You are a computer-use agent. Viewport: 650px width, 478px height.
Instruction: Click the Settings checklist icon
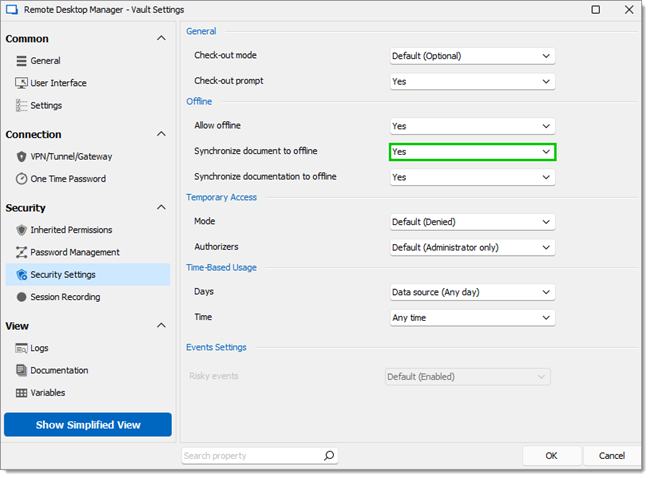21,105
